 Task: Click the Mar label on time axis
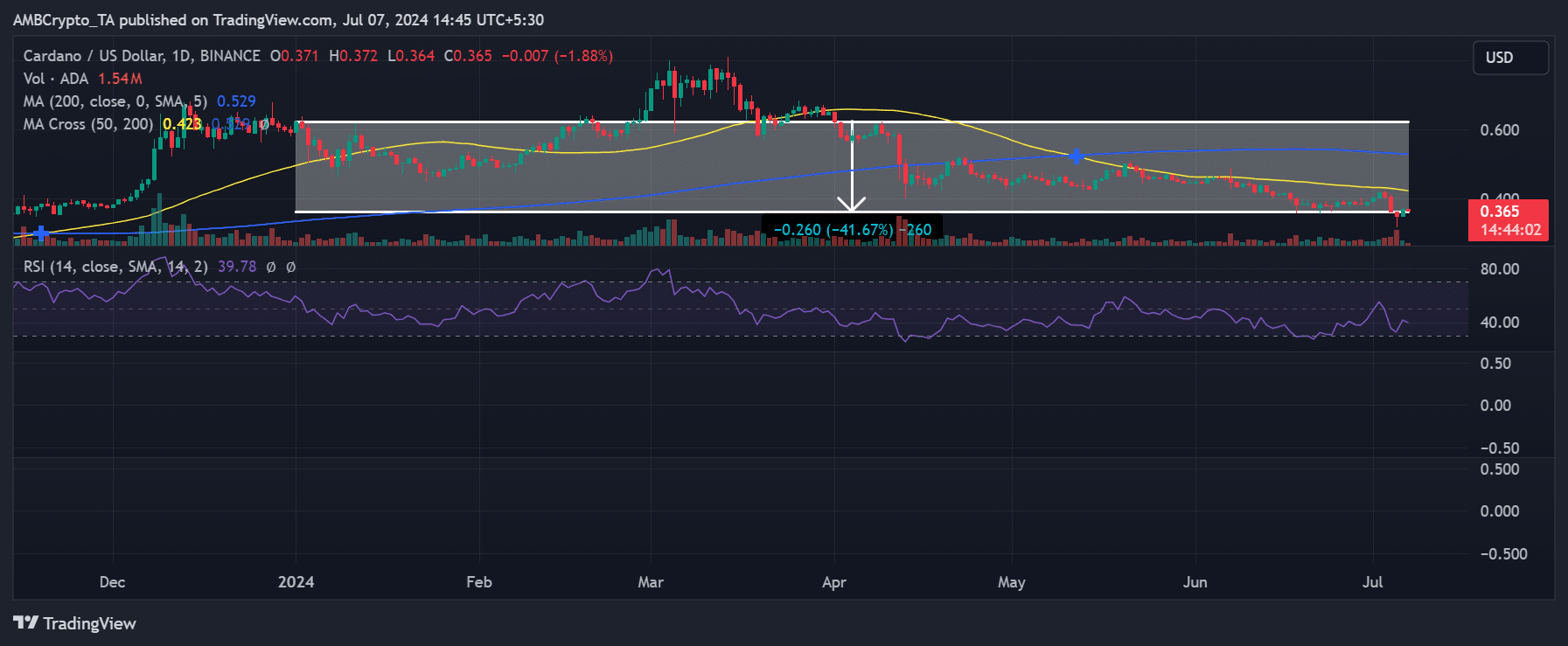click(x=651, y=582)
